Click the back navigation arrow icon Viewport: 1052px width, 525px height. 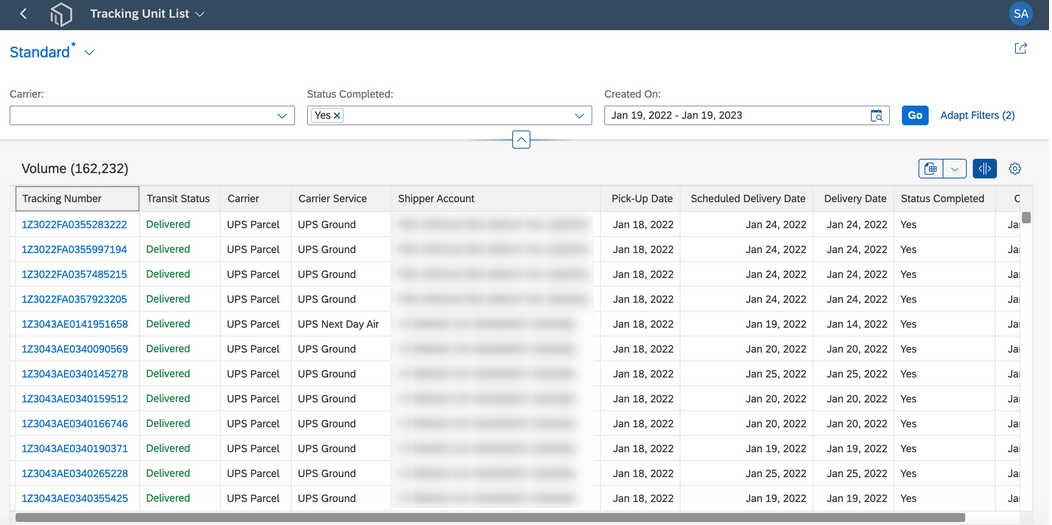pos(23,14)
